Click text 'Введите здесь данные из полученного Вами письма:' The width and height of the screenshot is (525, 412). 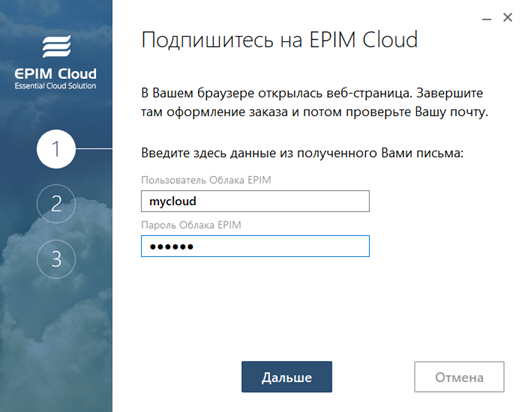pos(302,153)
